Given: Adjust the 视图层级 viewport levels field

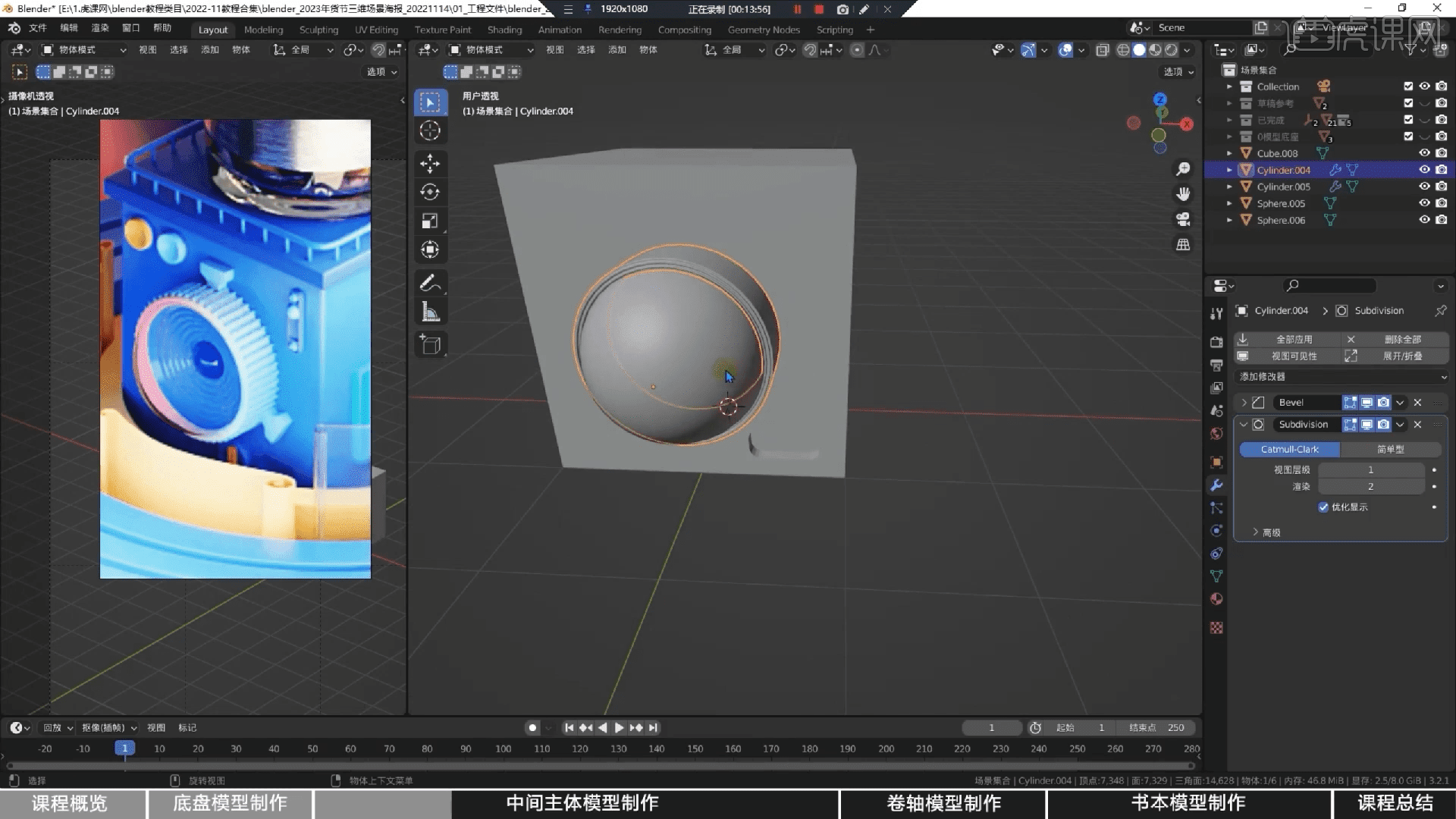Looking at the screenshot, I should coord(1370,470).
